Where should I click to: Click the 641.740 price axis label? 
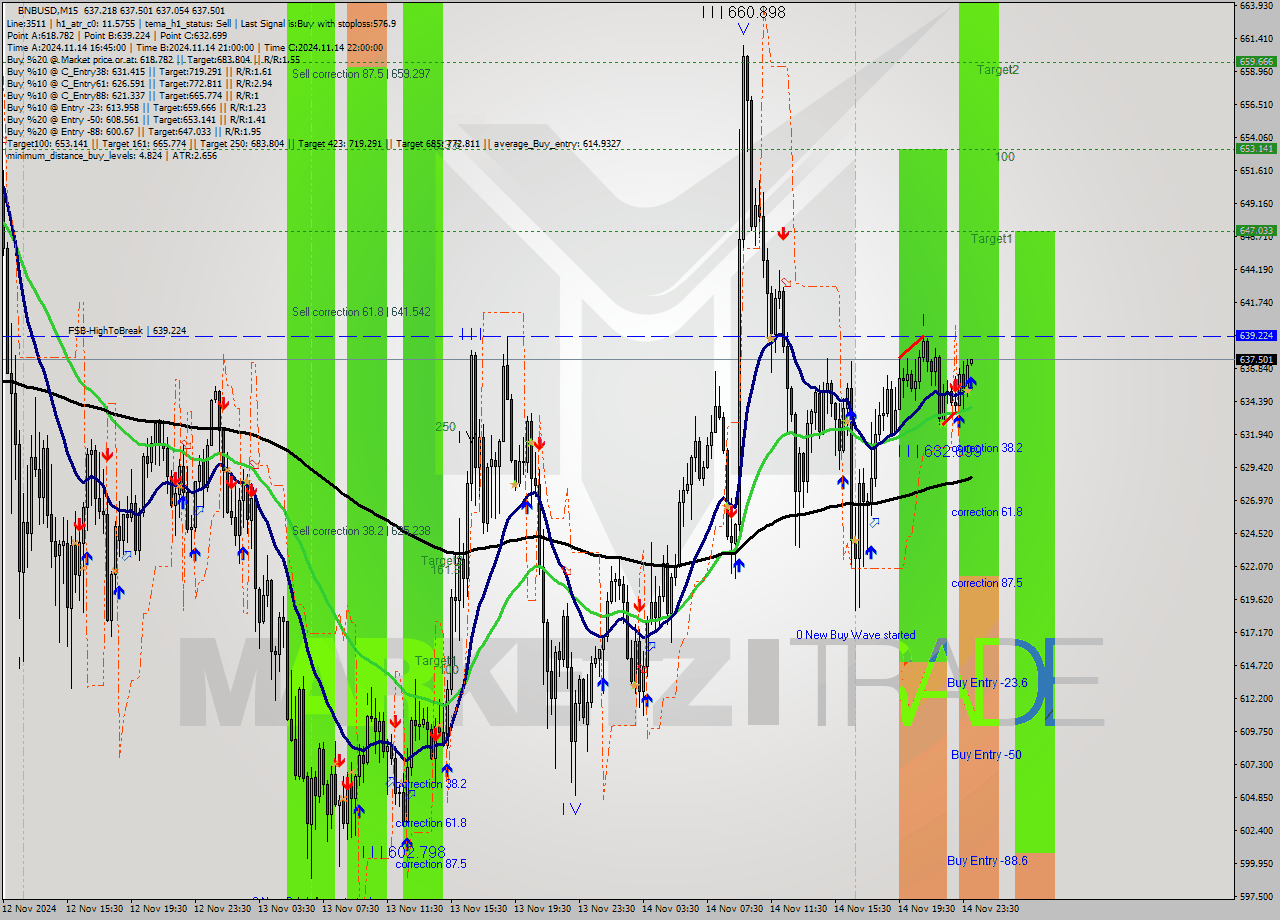coord(1256,303)
